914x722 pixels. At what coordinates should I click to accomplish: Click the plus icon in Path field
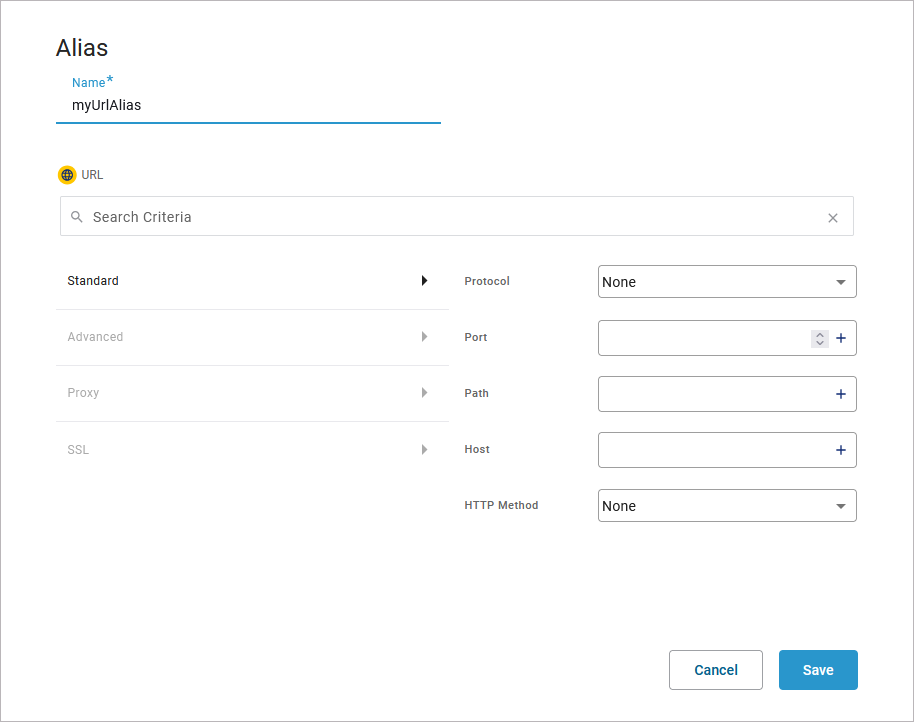pyautogui.click(x=840, y=394)
